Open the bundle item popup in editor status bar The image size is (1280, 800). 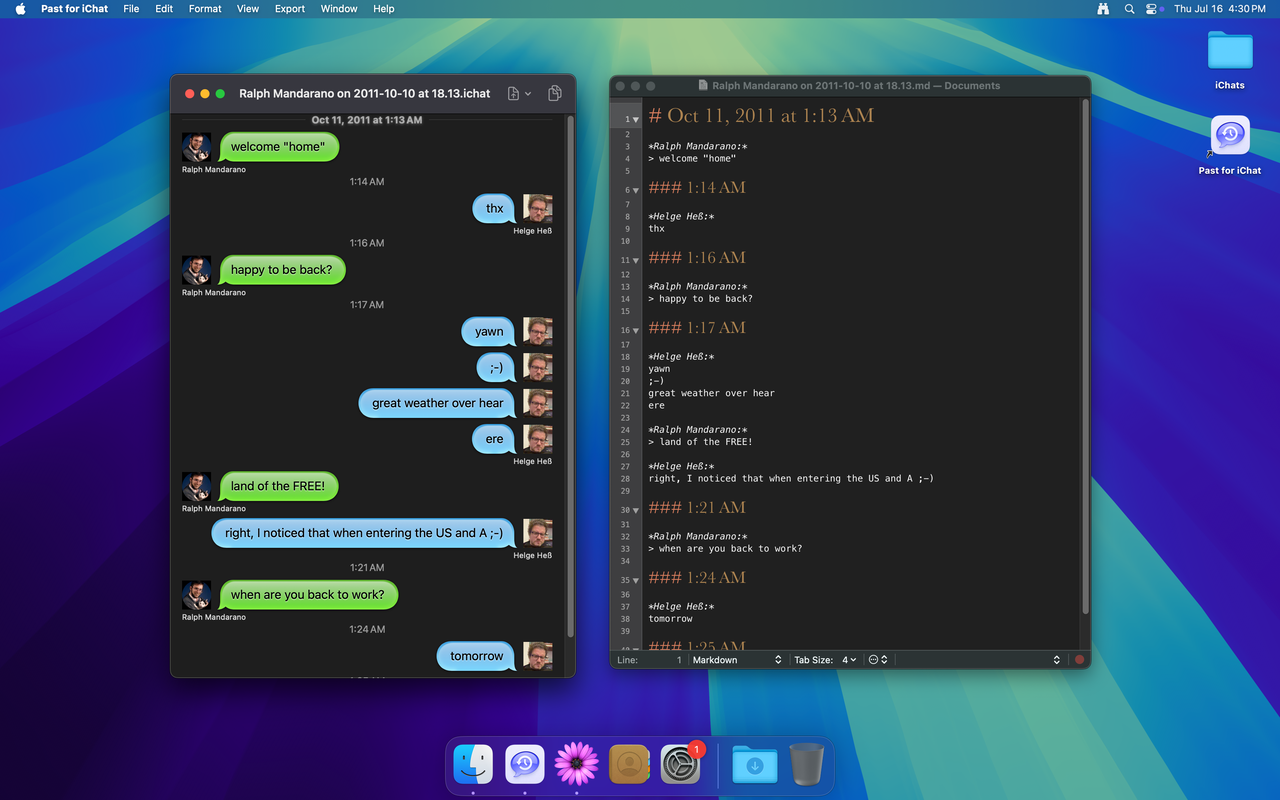pos(878,660)
